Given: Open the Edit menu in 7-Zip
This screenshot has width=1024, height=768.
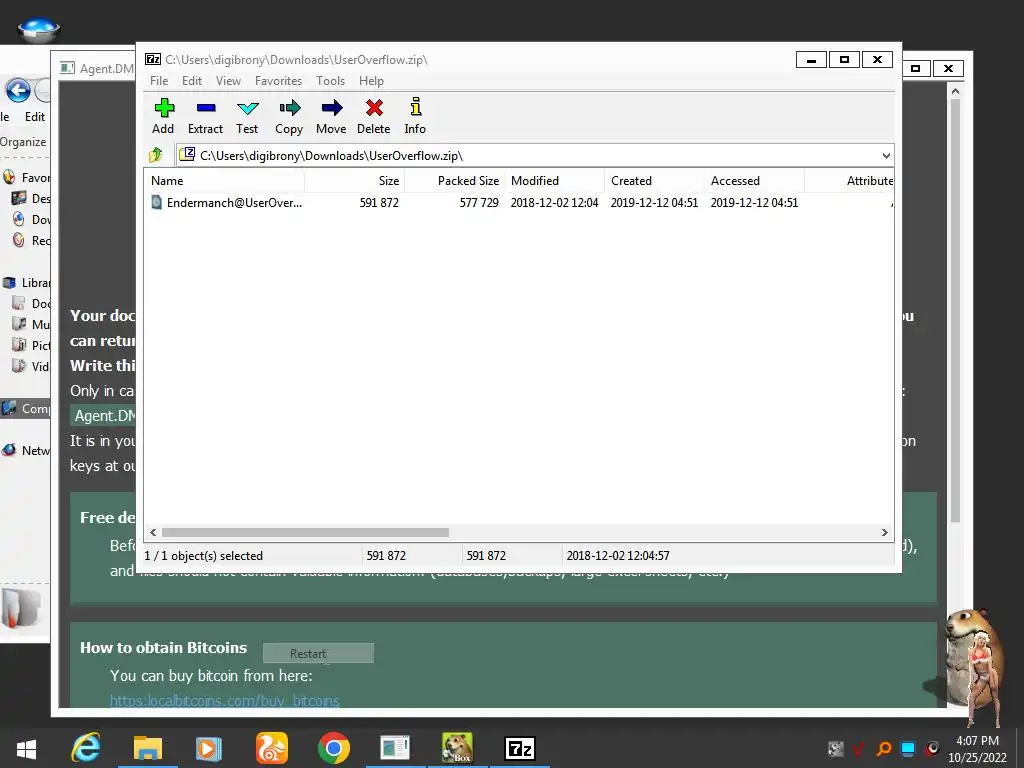Looking at the screenshot, I should [x=192, y=81].
